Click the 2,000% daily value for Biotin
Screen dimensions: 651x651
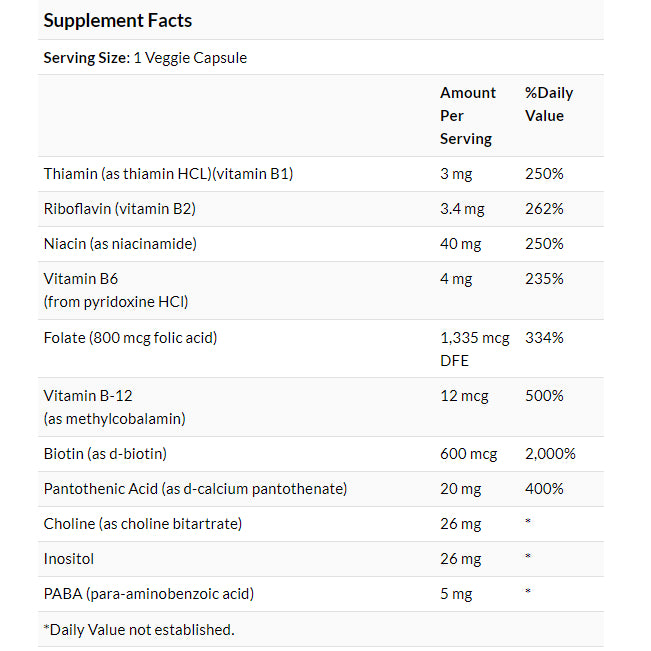click(x=550, y=454)
